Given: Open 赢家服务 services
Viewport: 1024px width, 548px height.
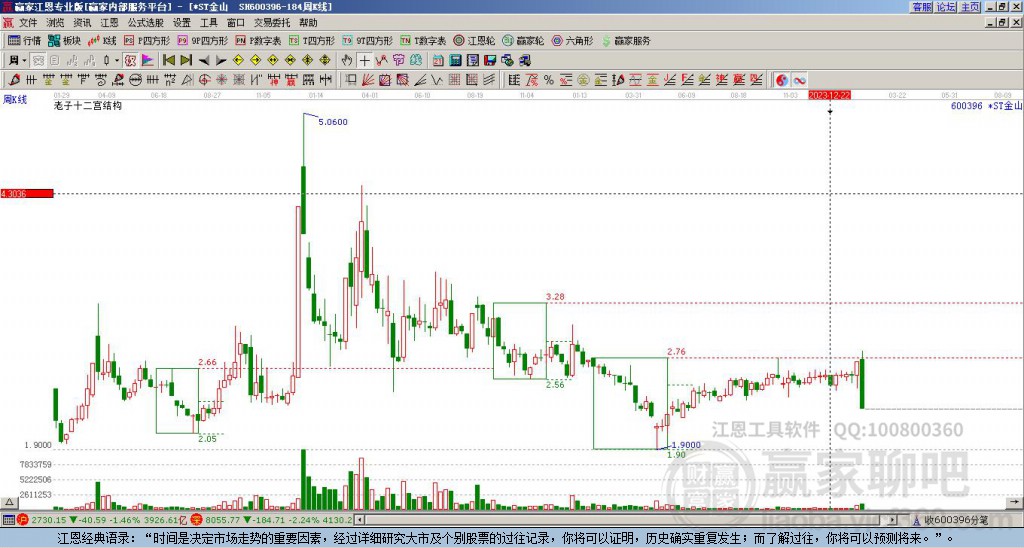Looking at the screenshot, I should pos(626,40).
